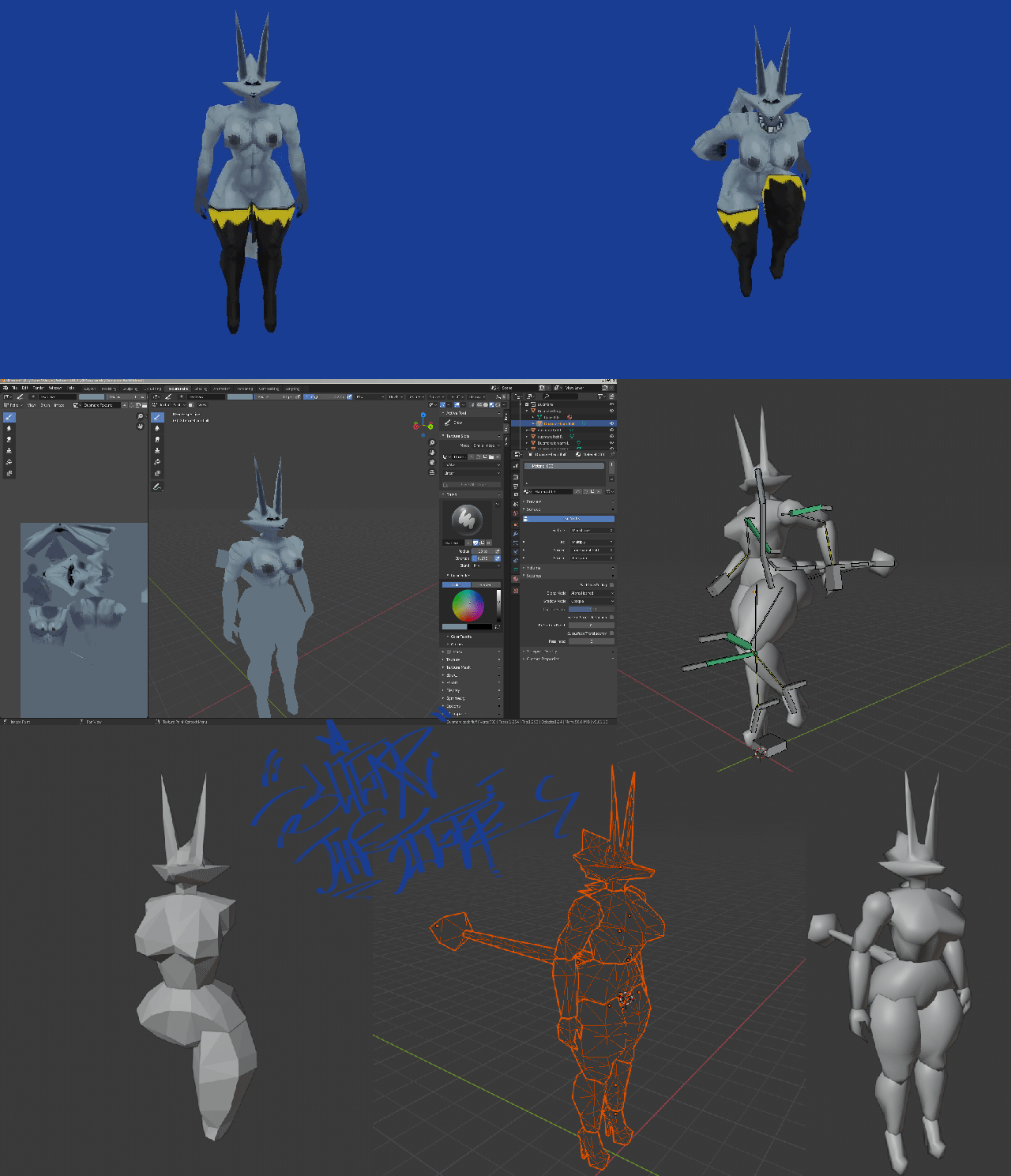The image size is (1011, 1176).
Task: Toggle camera view in the 3D viewport
Action: (x=432, y=462)
